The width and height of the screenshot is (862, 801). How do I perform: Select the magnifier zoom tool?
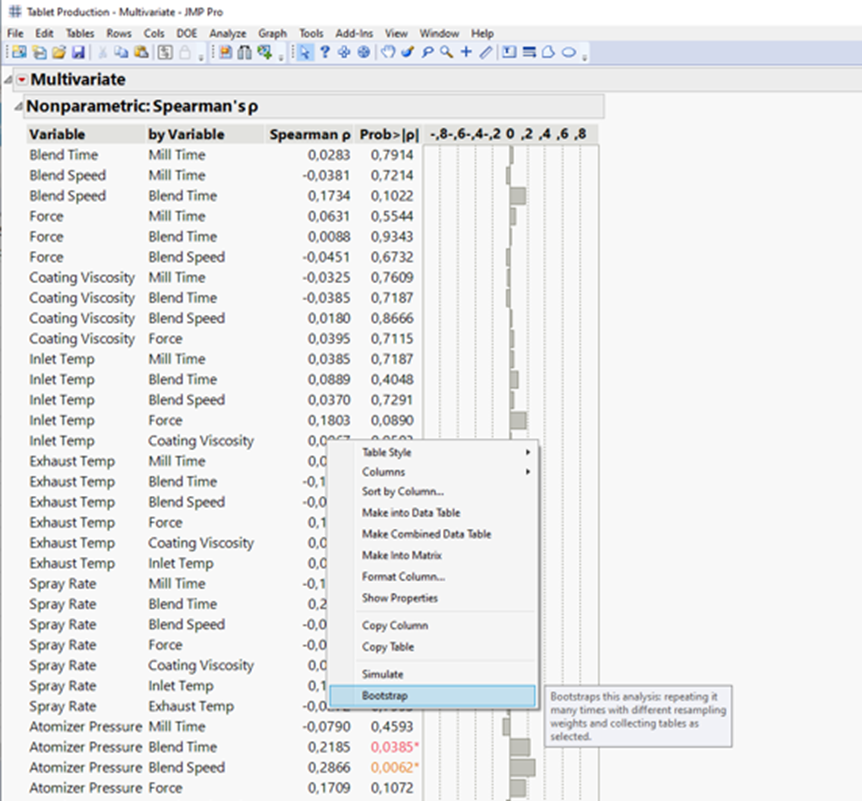tap(446, 52)
